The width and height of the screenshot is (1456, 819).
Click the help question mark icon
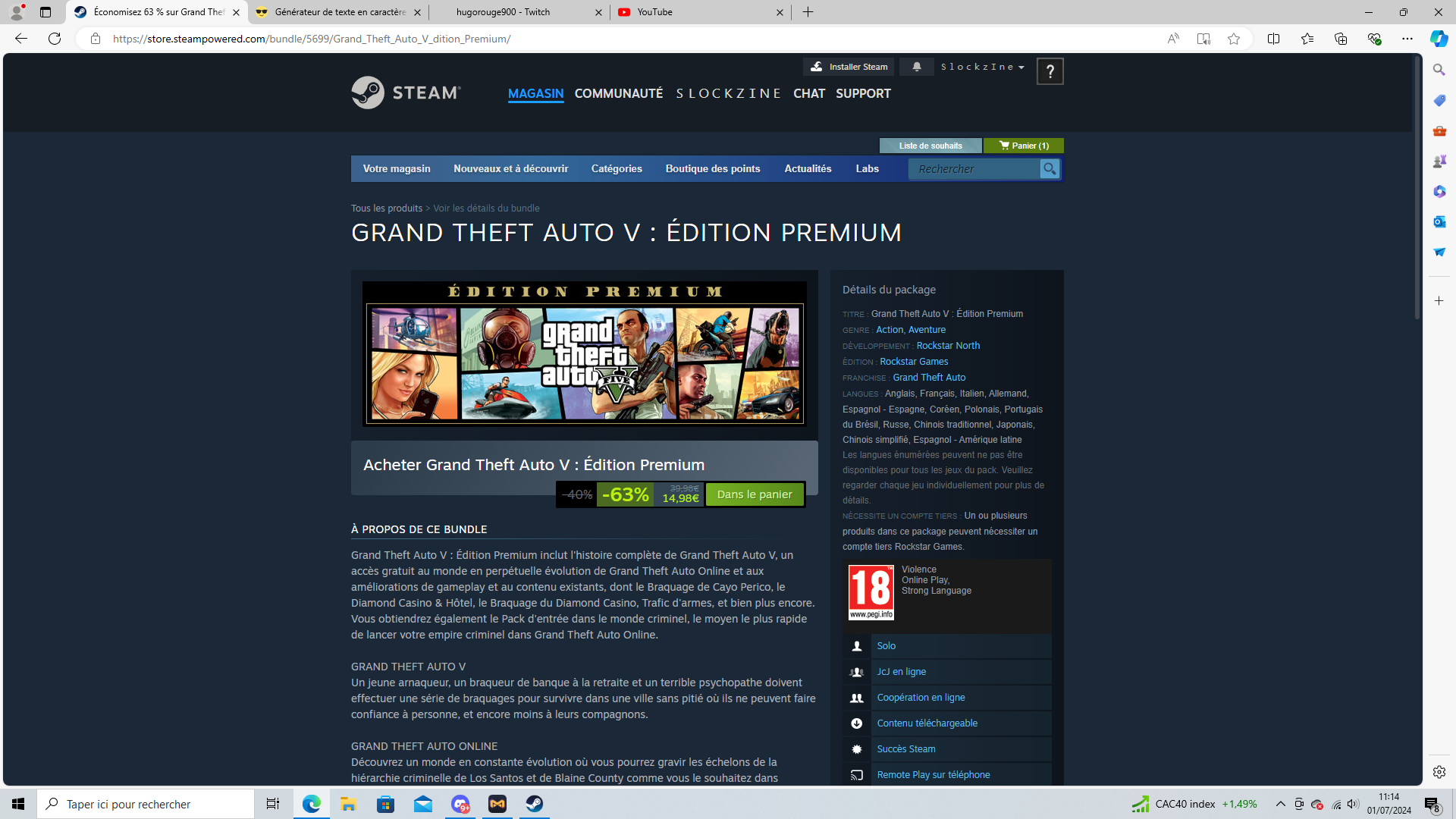1050,71
